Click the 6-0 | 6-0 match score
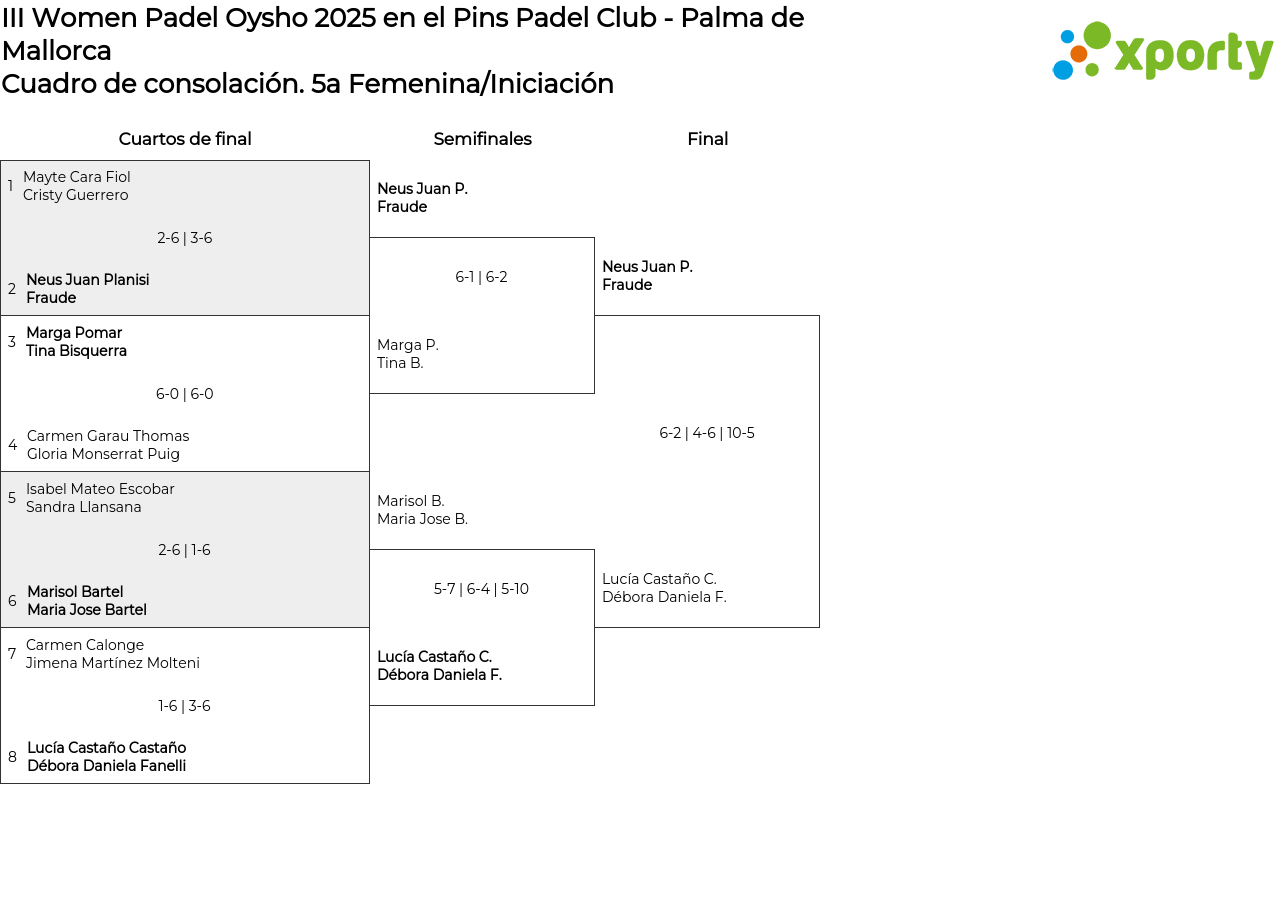 coord(185,394)
